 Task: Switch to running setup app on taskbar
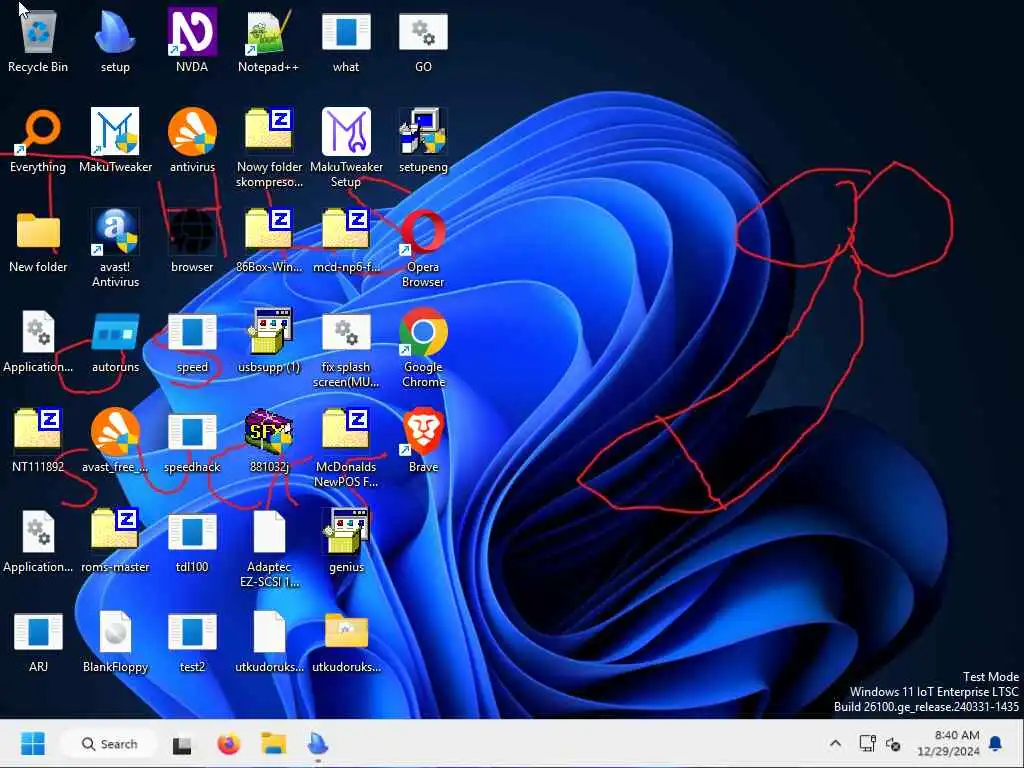coord(318,744)
